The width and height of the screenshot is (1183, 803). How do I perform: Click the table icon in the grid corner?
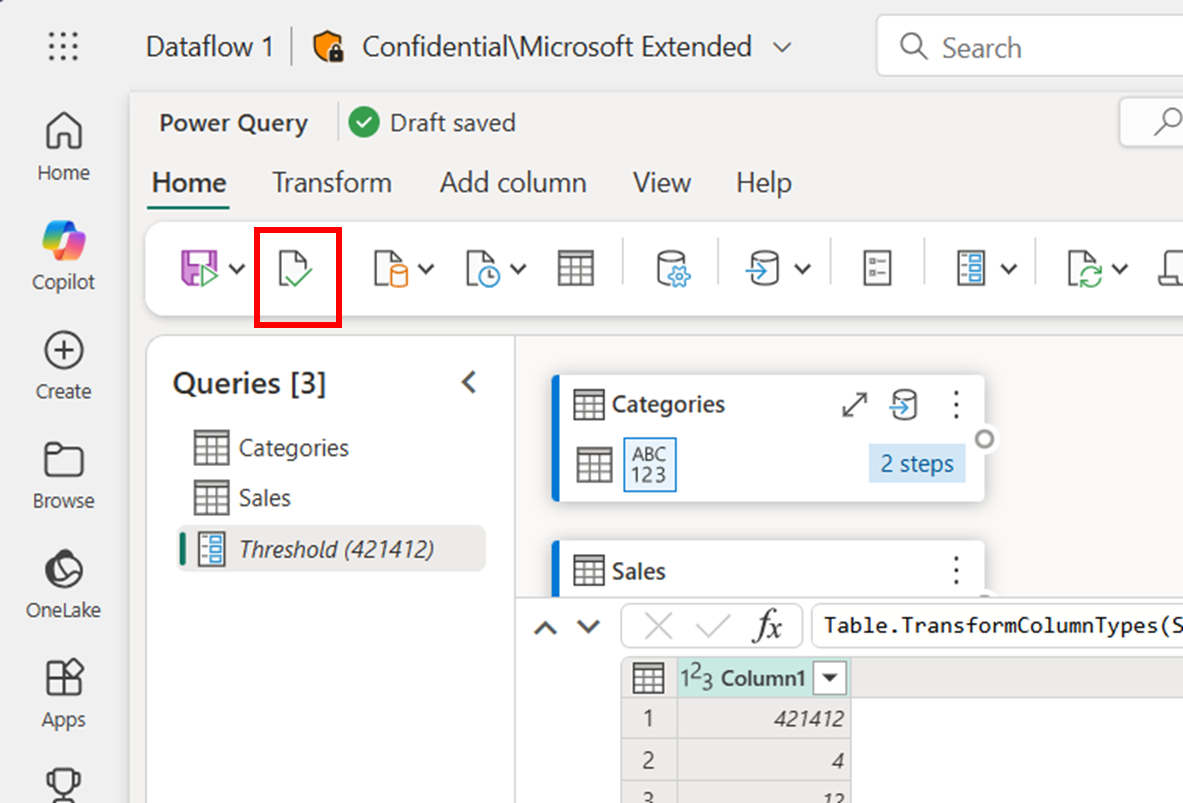point(648,677)
